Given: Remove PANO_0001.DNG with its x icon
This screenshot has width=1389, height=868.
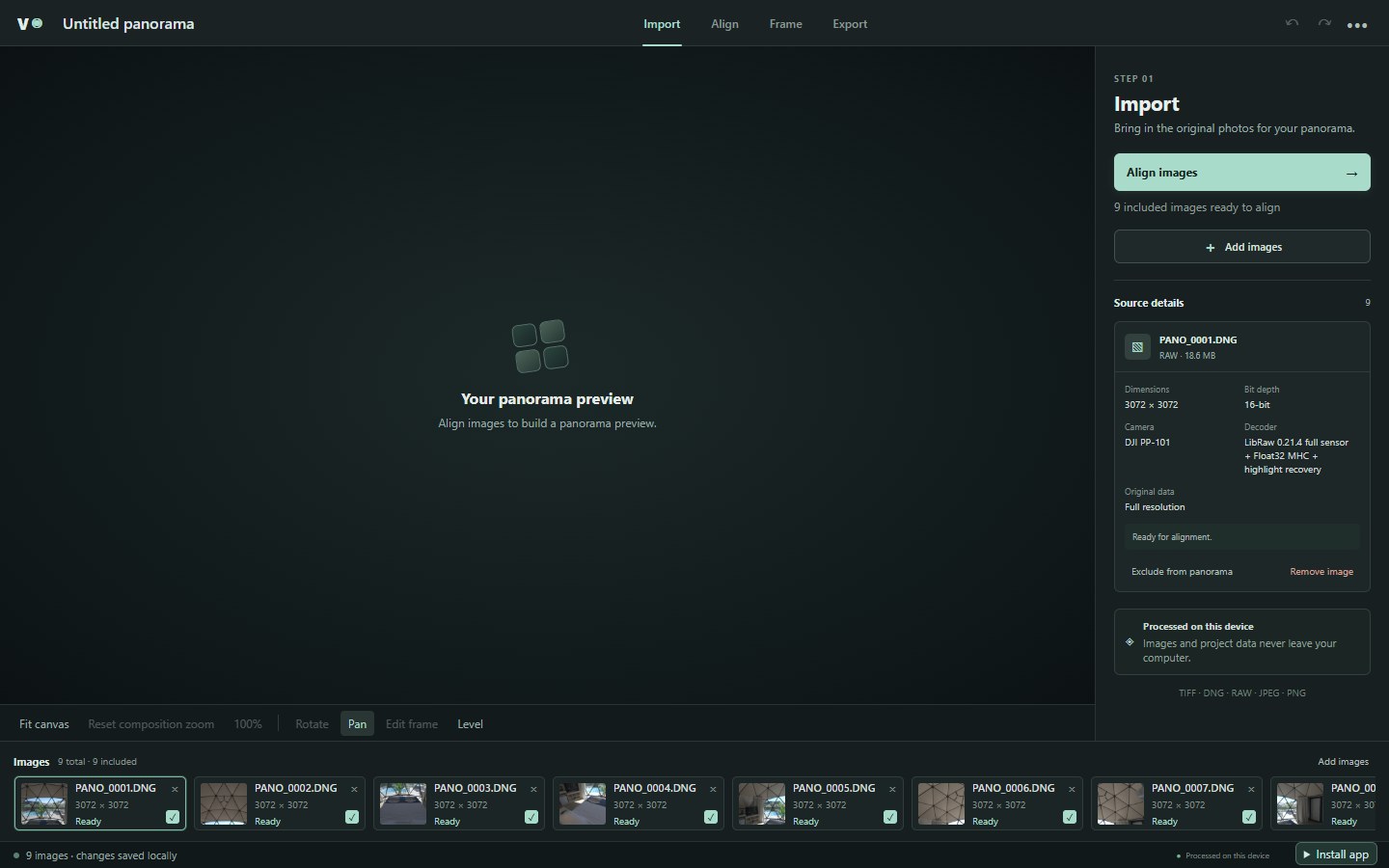Looking at the screenshot, I should click(175, 789).
